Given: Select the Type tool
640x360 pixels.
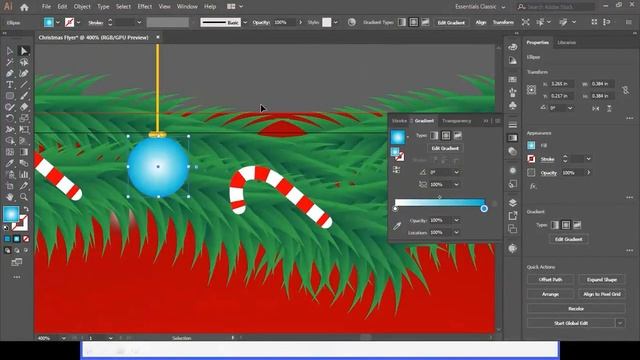Looking at the screenshot, I should coord(9,85).
